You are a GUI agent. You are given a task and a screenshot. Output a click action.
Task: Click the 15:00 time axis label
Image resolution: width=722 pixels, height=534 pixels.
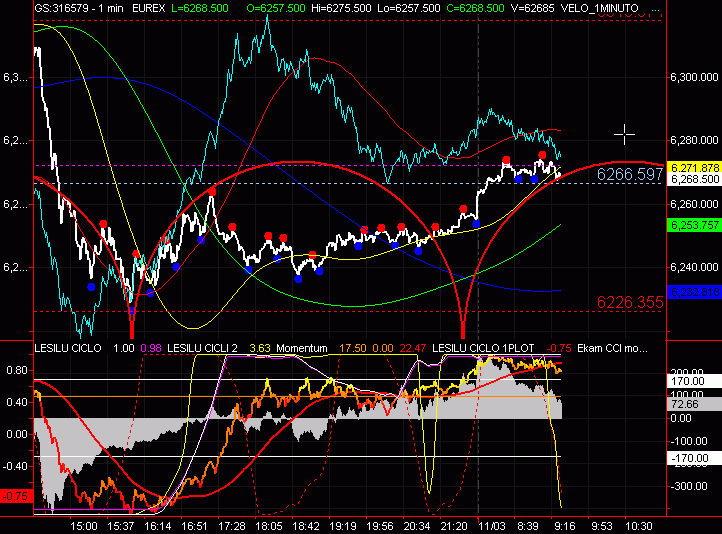click(83, 526)
